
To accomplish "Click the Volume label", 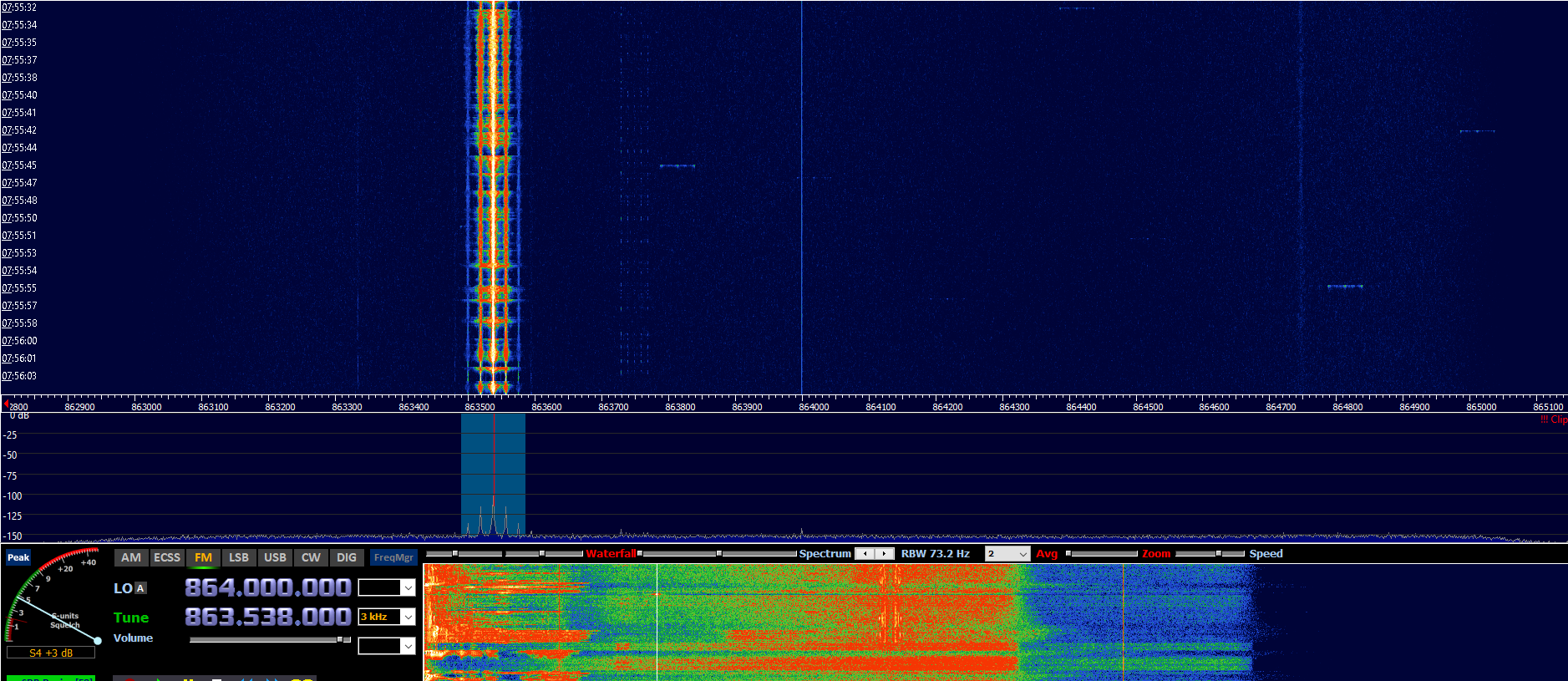I will [134, 638].
